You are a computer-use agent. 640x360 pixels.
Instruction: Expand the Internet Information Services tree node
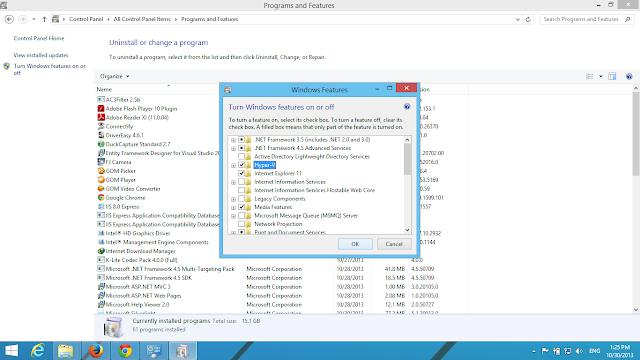click(233, 182)
